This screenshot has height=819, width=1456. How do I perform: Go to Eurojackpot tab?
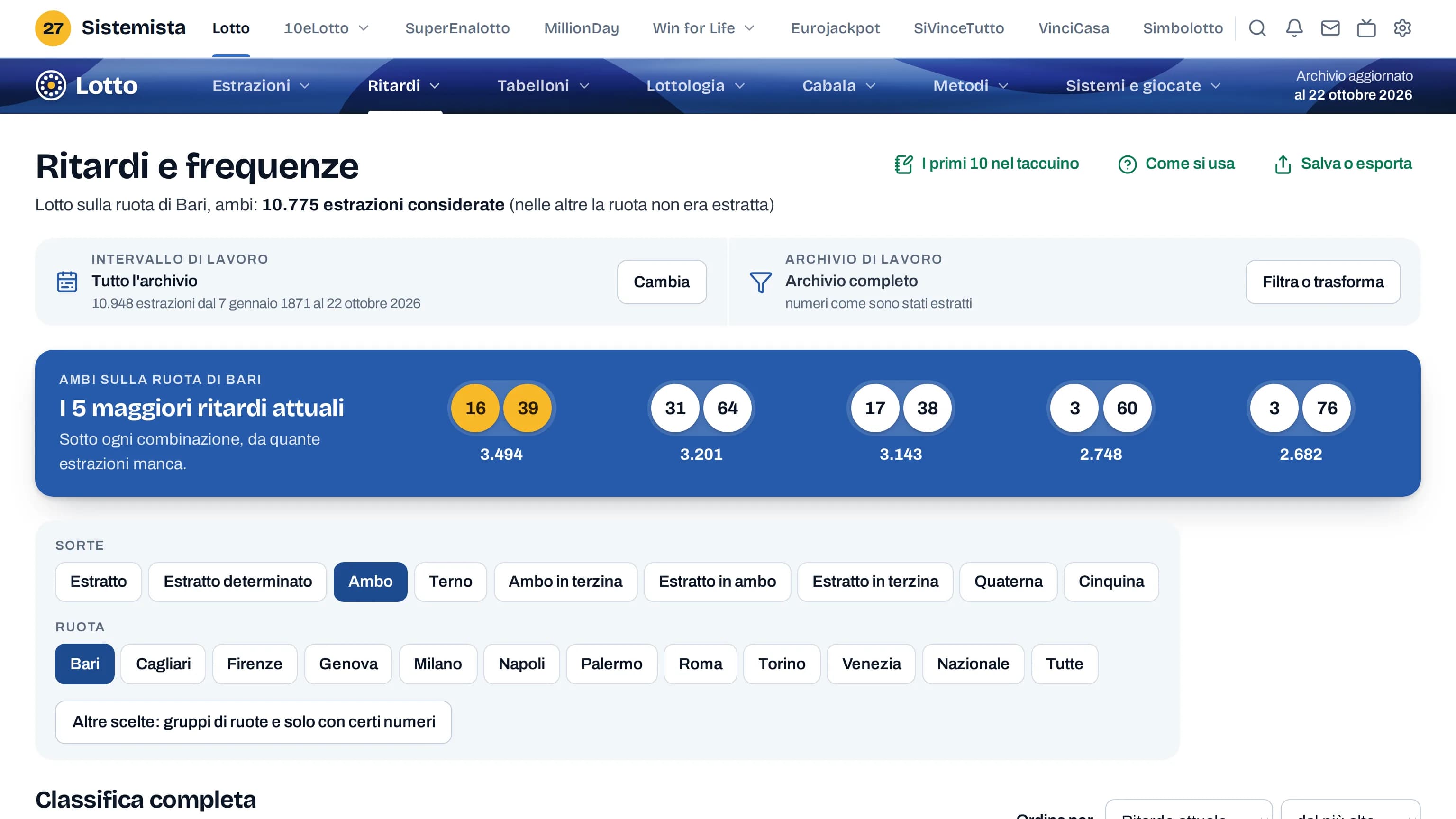835,28
